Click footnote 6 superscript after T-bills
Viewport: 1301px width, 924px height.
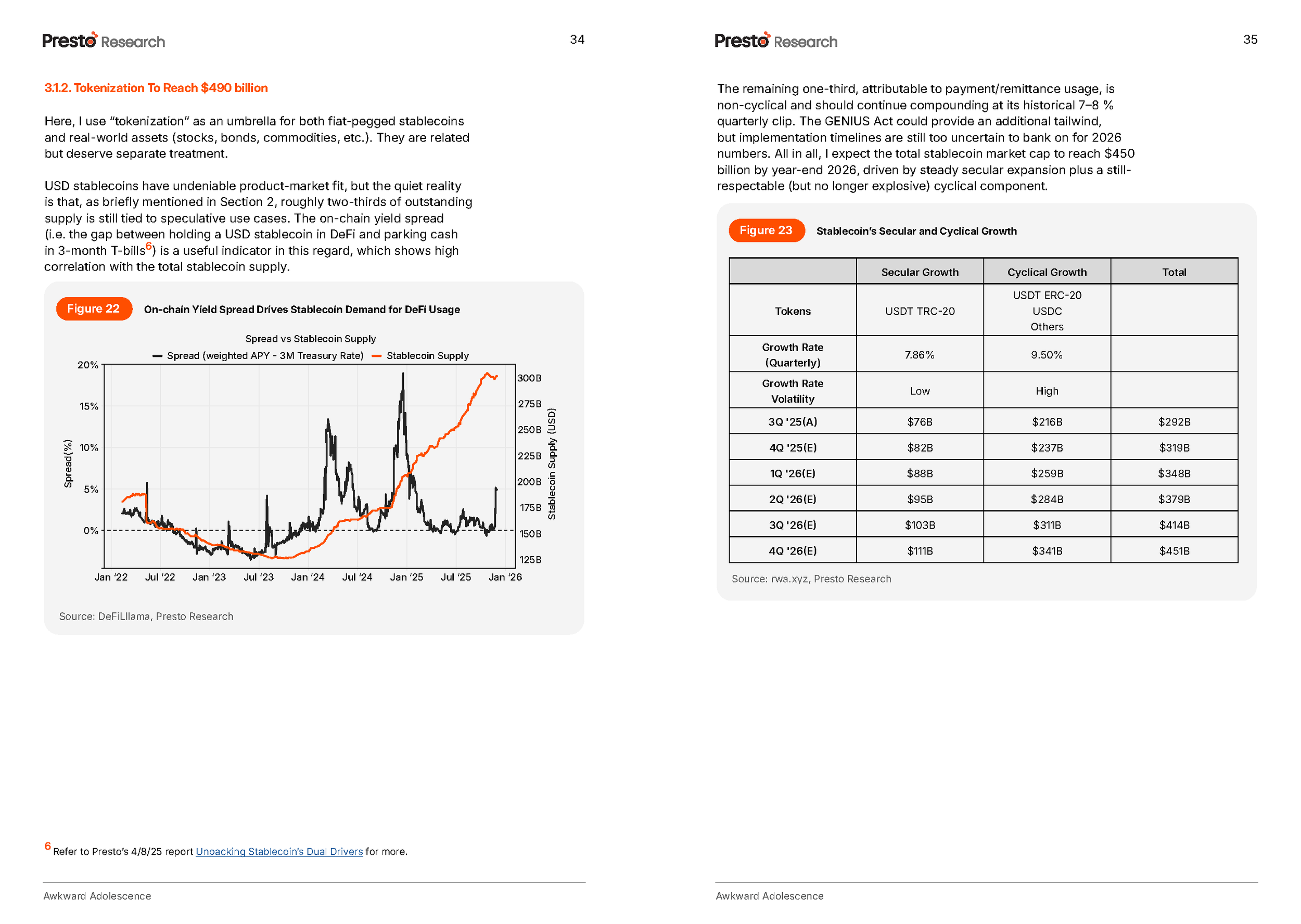[x=148, y=247]
